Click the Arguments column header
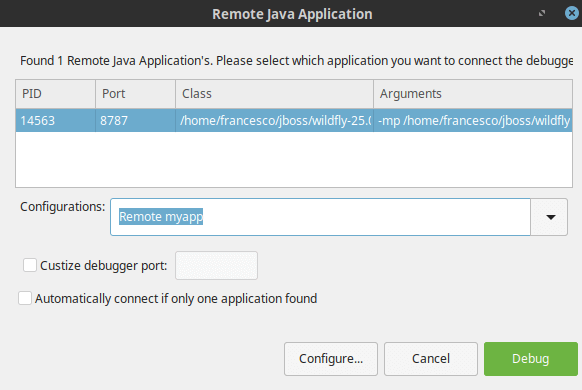582x390 pixels. tap(473, 94)
